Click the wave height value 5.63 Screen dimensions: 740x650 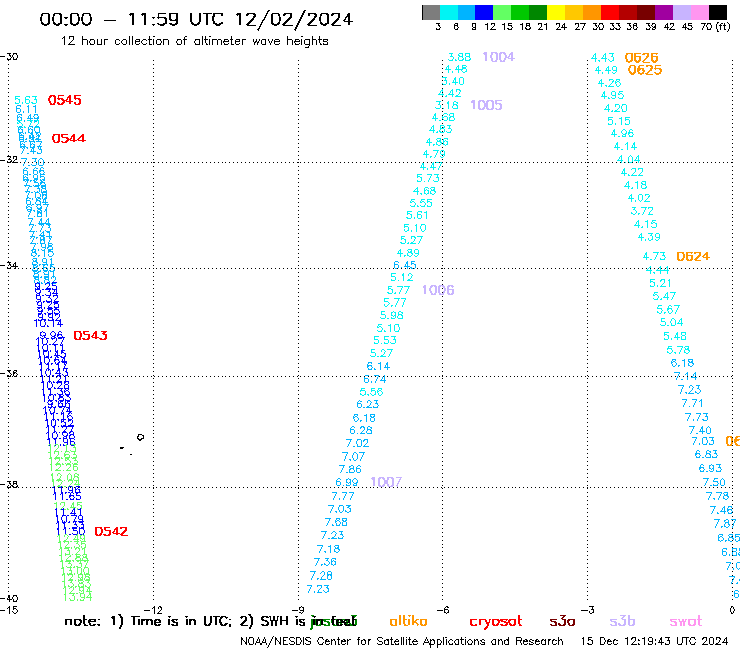coord(26,100)
